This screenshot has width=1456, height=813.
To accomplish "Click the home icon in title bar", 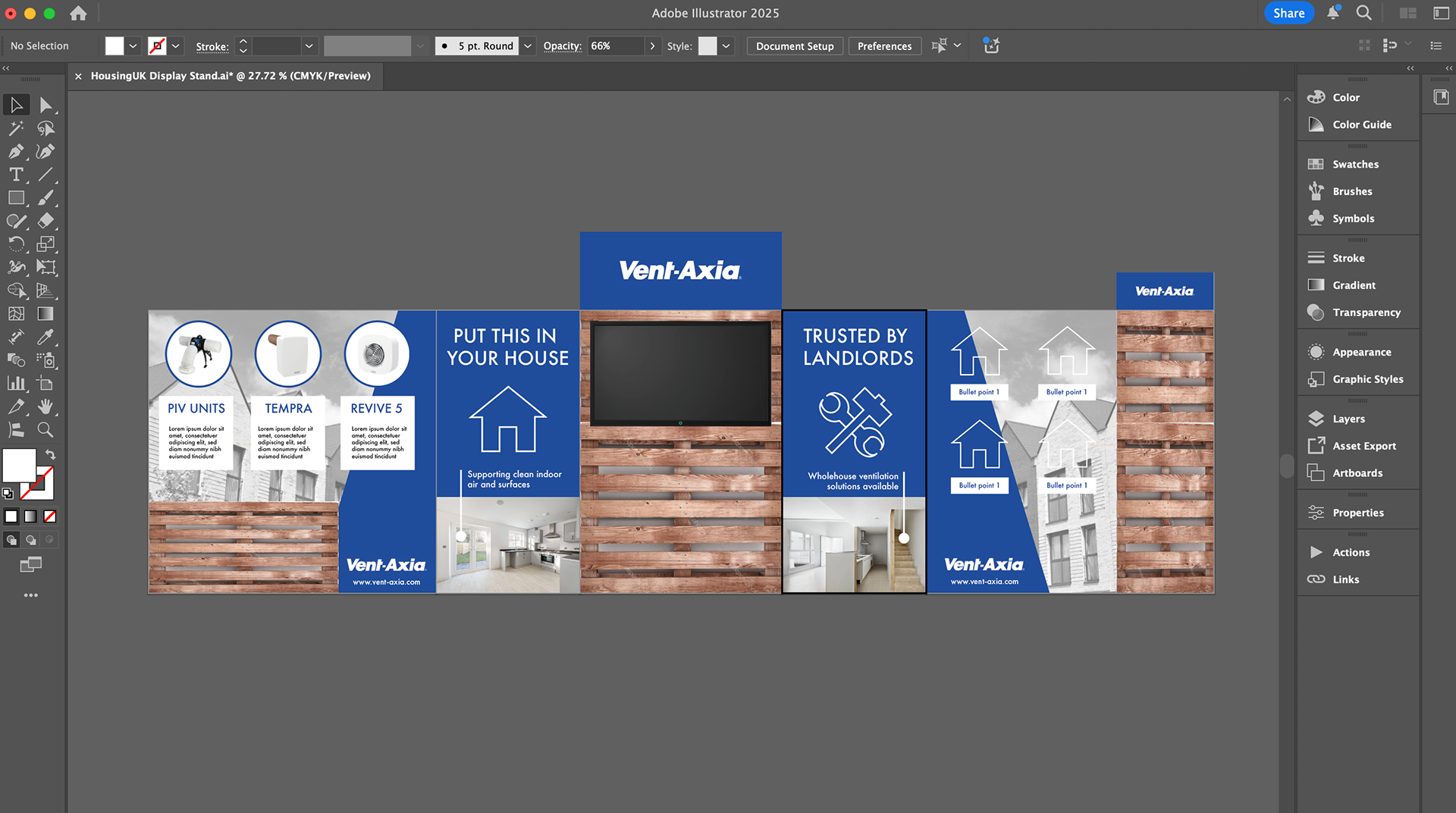I will pos(78,13).
